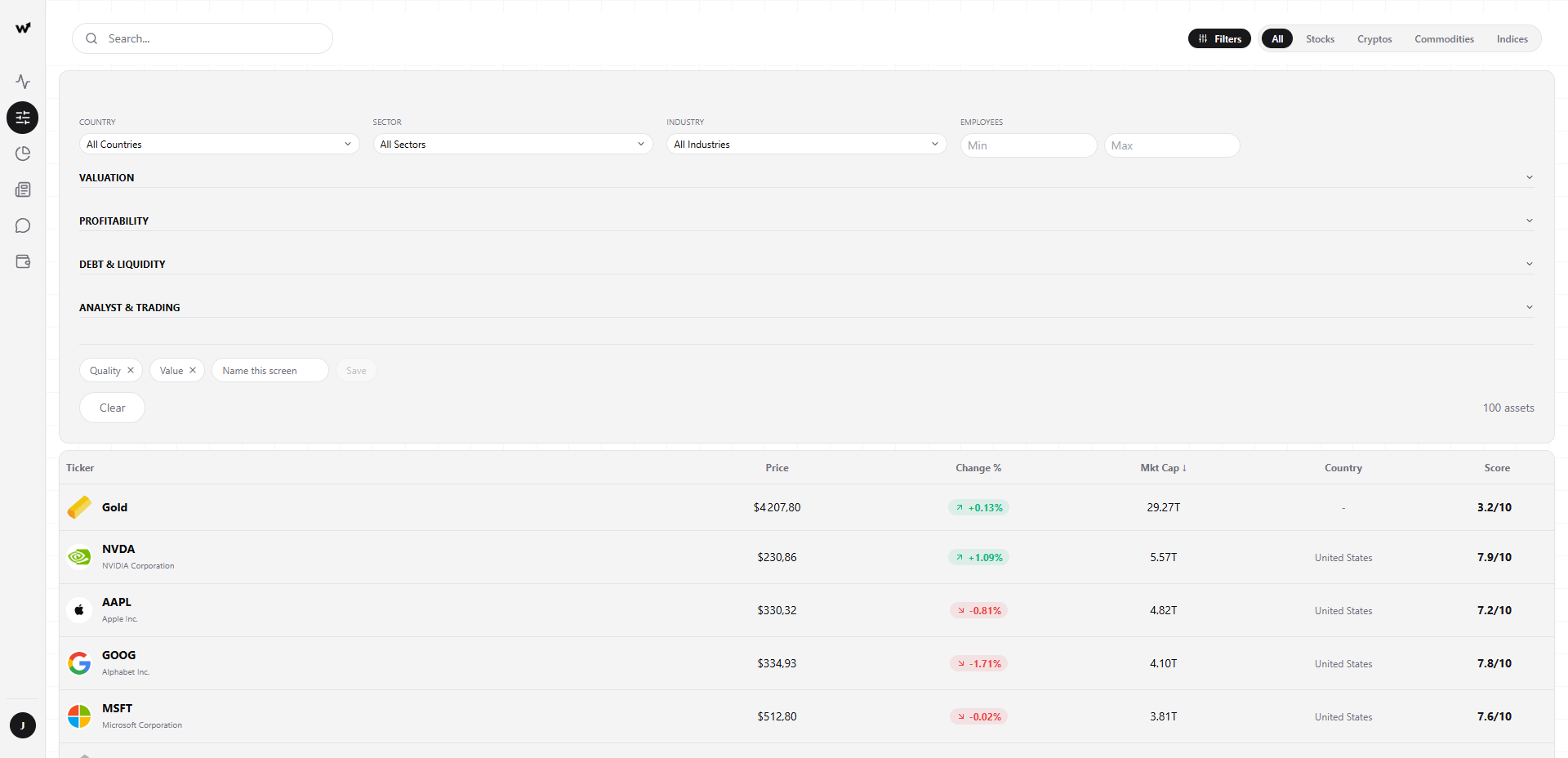The width and height of the screenshot is (1568, 758).
Task: Open the activity pulse icon in sidebar
Action: [23, 82]
